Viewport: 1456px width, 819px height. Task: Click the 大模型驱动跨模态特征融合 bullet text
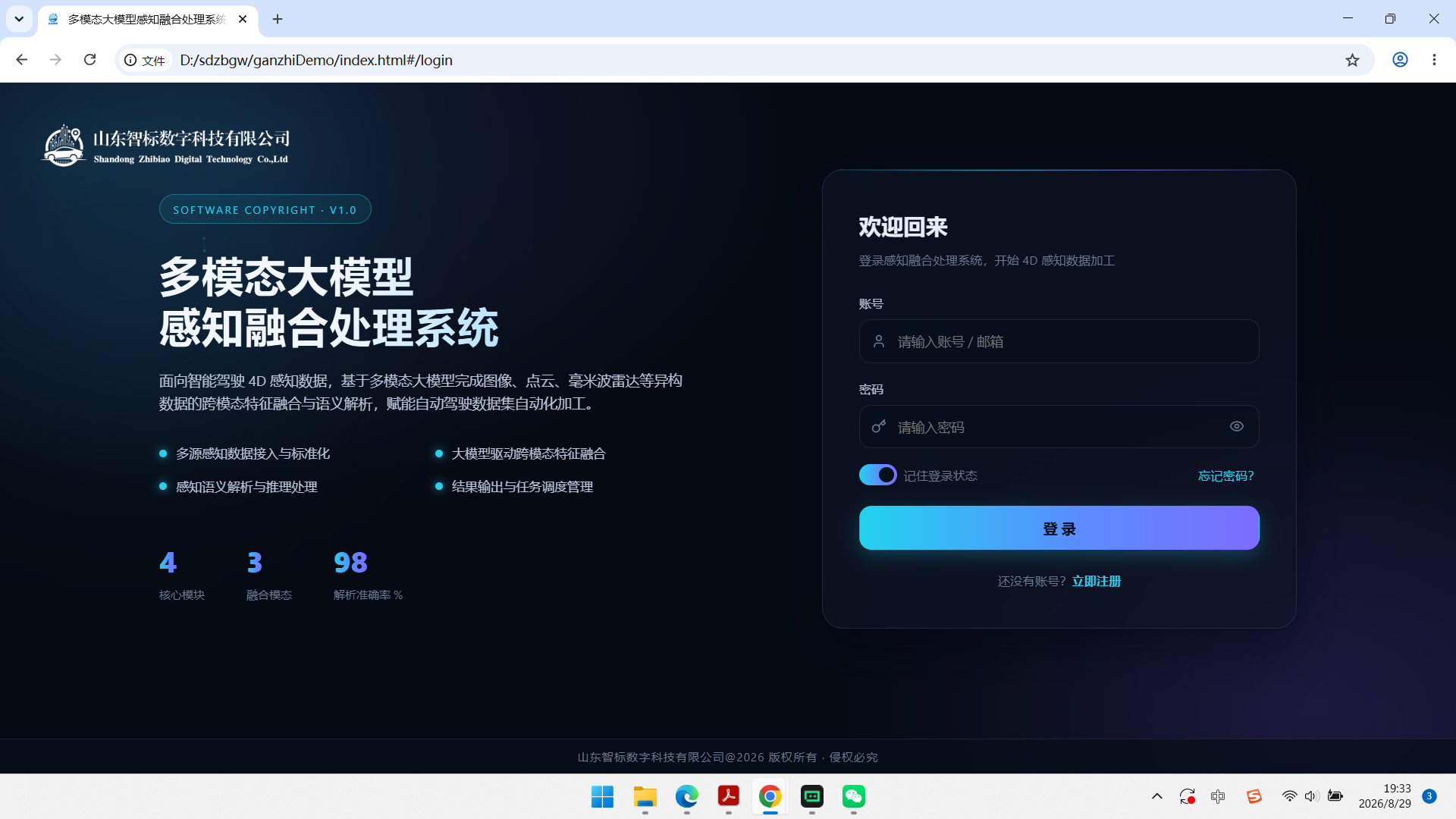[x=529, y=453]
